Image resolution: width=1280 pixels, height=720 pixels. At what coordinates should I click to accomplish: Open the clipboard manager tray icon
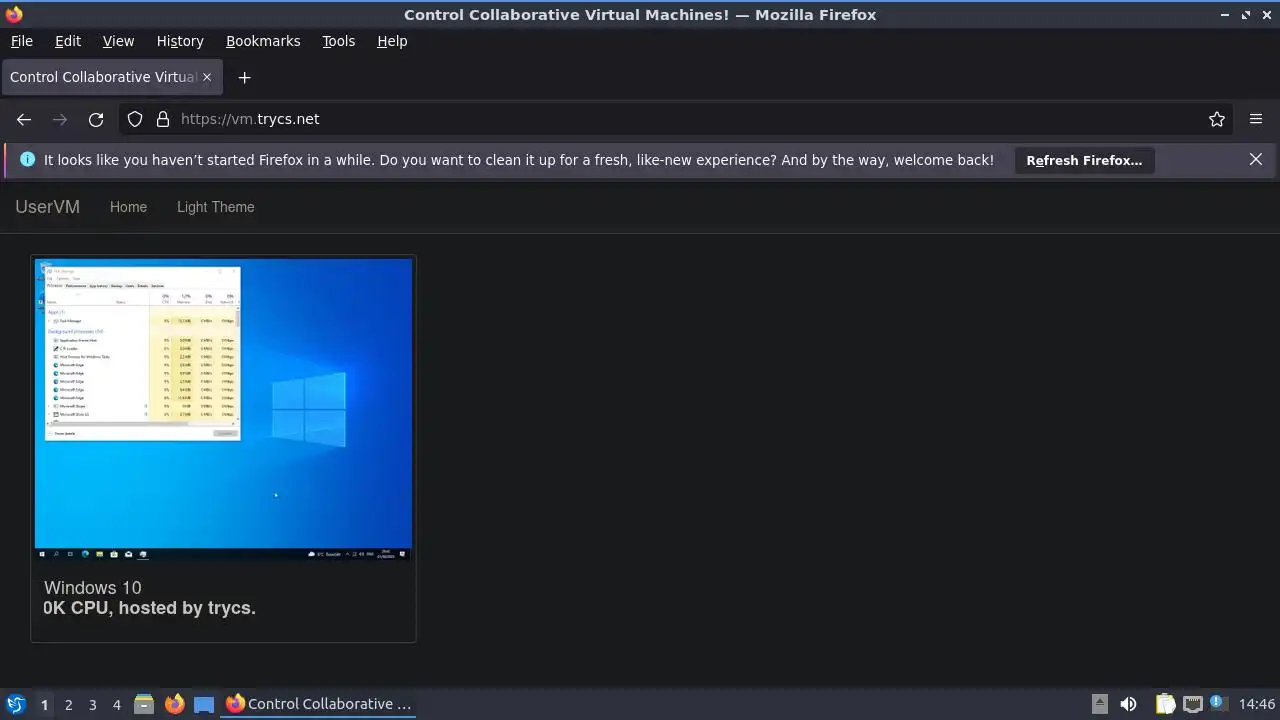point(1165,704)
